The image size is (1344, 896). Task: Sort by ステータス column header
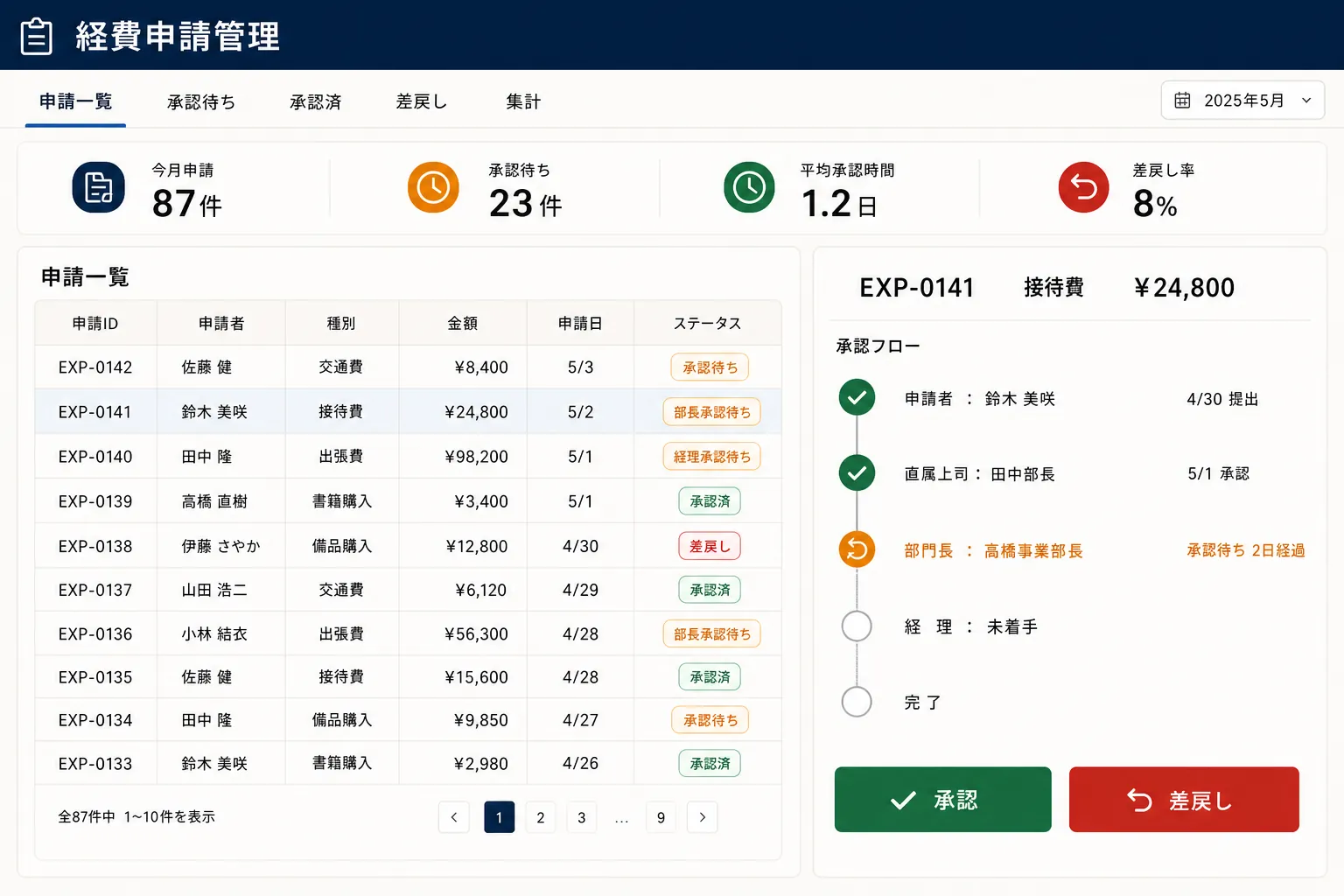[x=707, y=323]
